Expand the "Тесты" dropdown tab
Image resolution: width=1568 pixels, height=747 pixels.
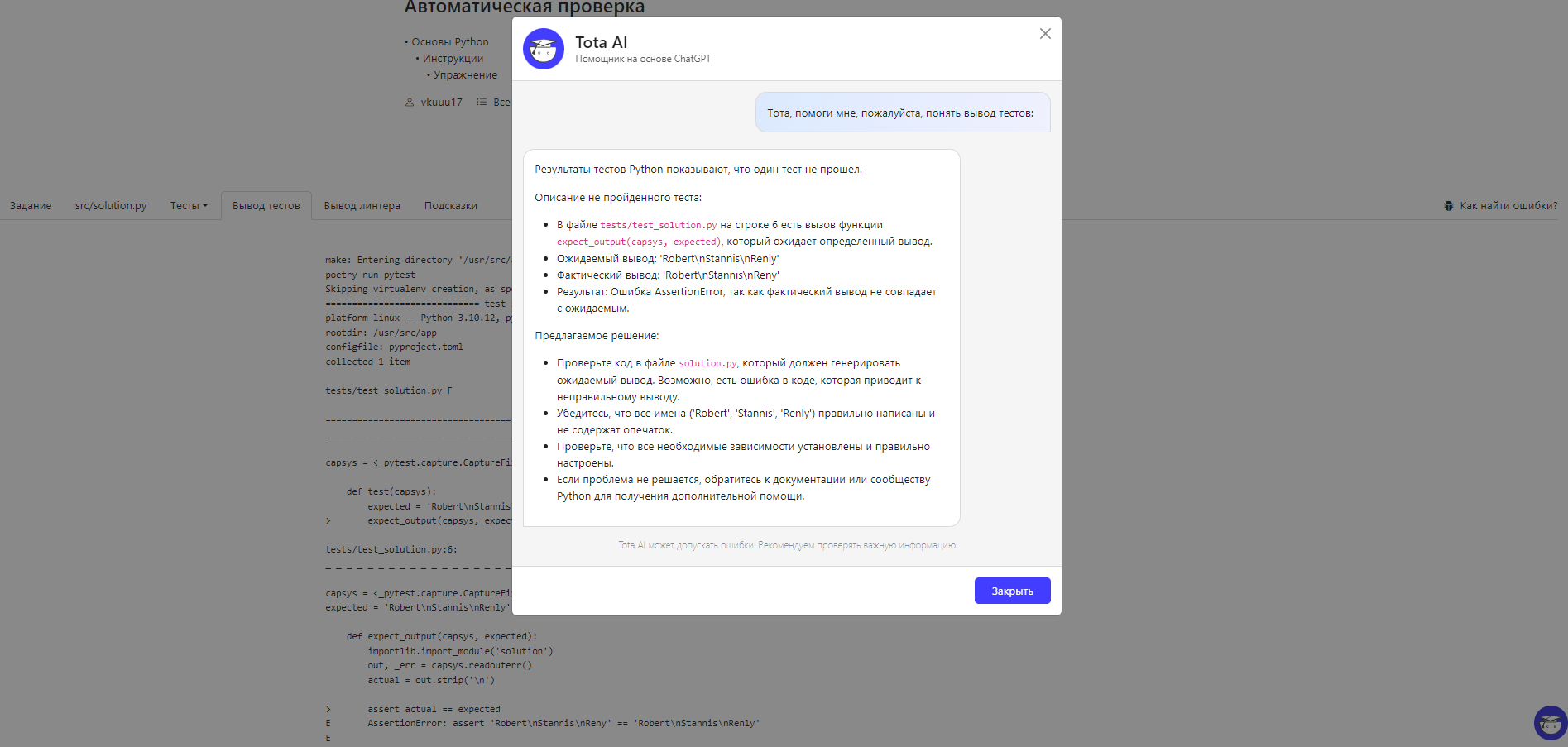189,206
